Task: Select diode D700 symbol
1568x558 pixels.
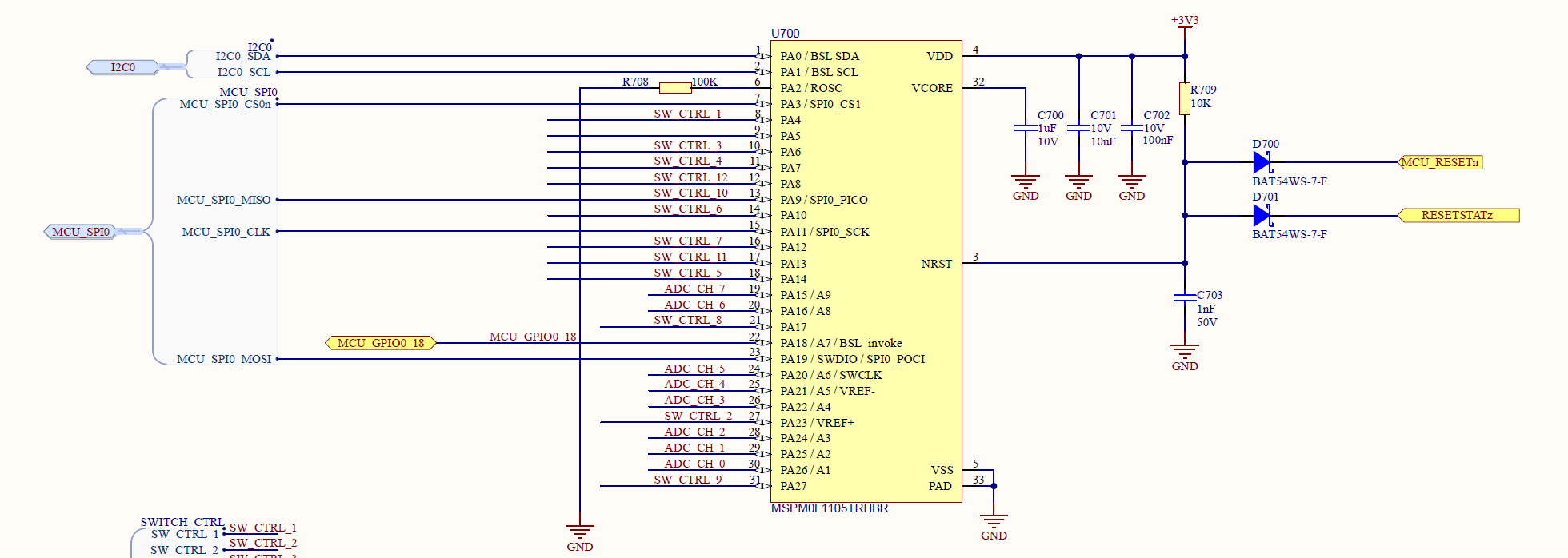Action: [1262, 162]
